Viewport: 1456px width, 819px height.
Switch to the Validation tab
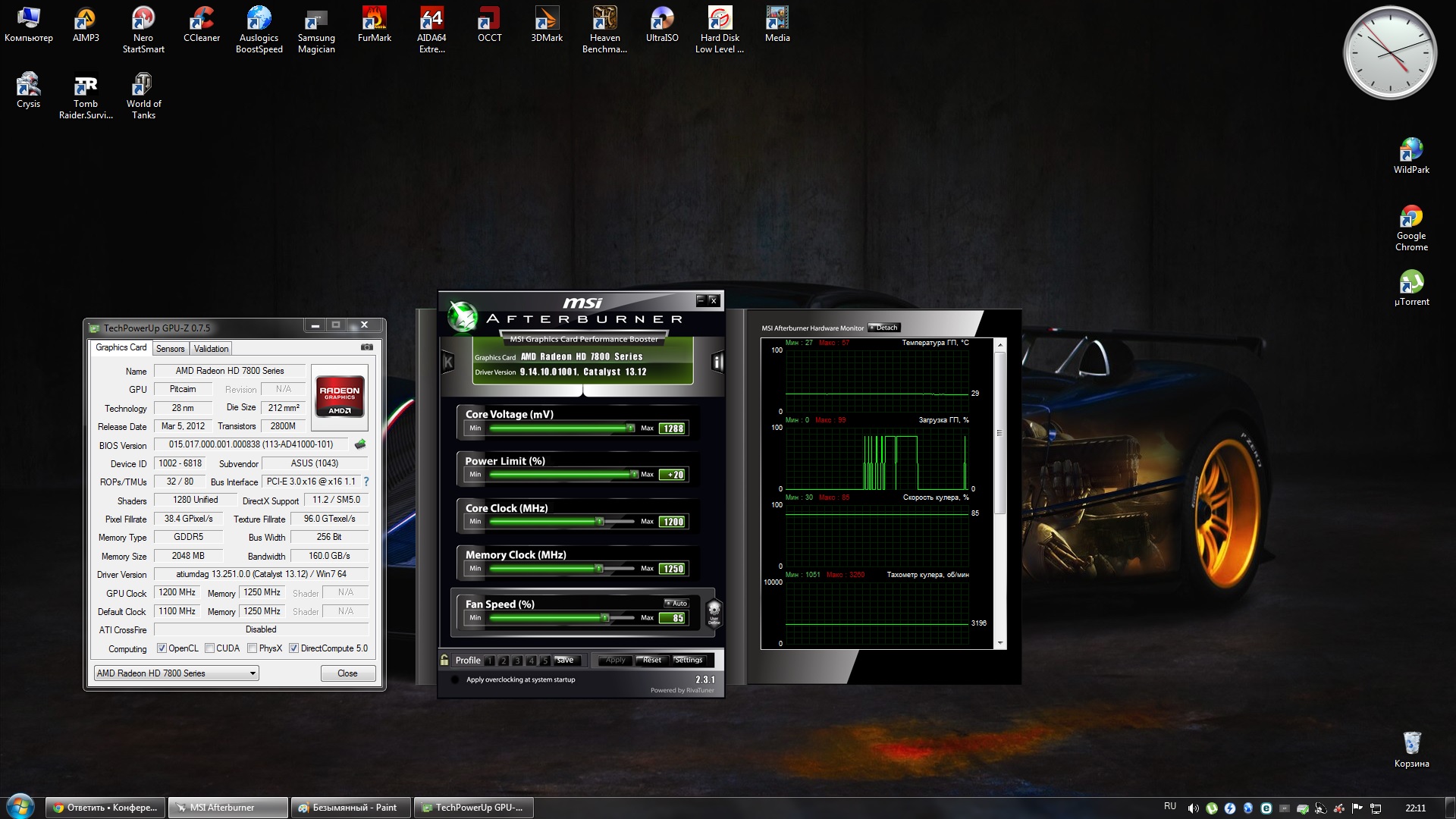[211, 349]
